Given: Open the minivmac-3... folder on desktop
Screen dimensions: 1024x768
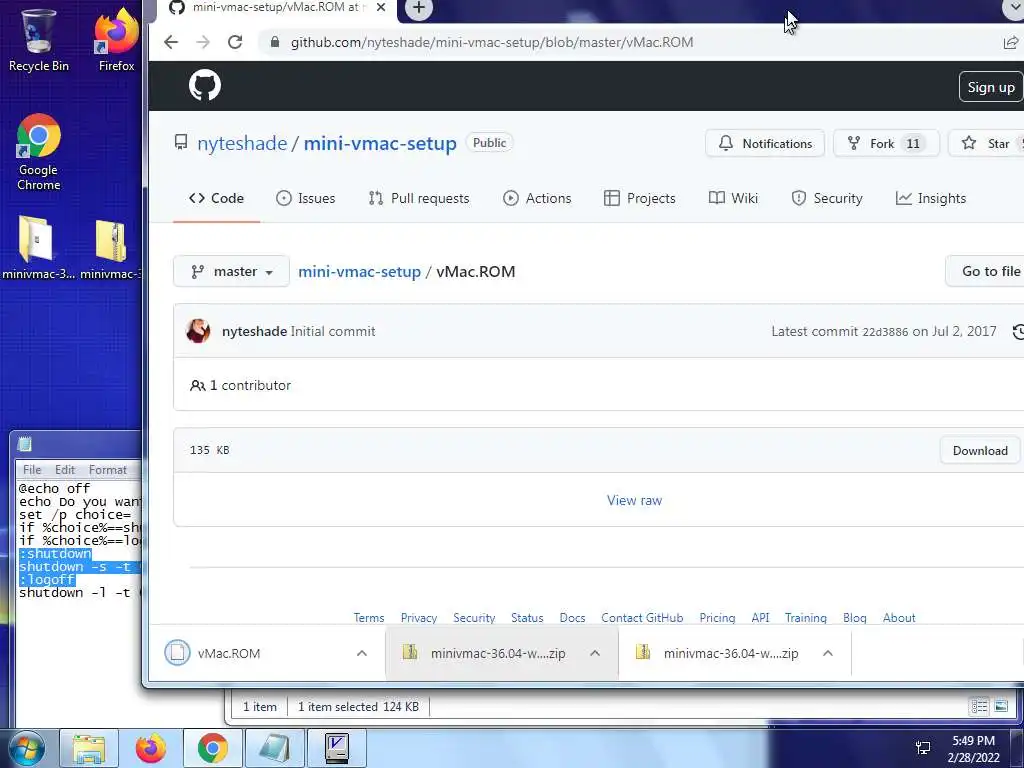Looking at the screenshot, I should coord(37,248).
